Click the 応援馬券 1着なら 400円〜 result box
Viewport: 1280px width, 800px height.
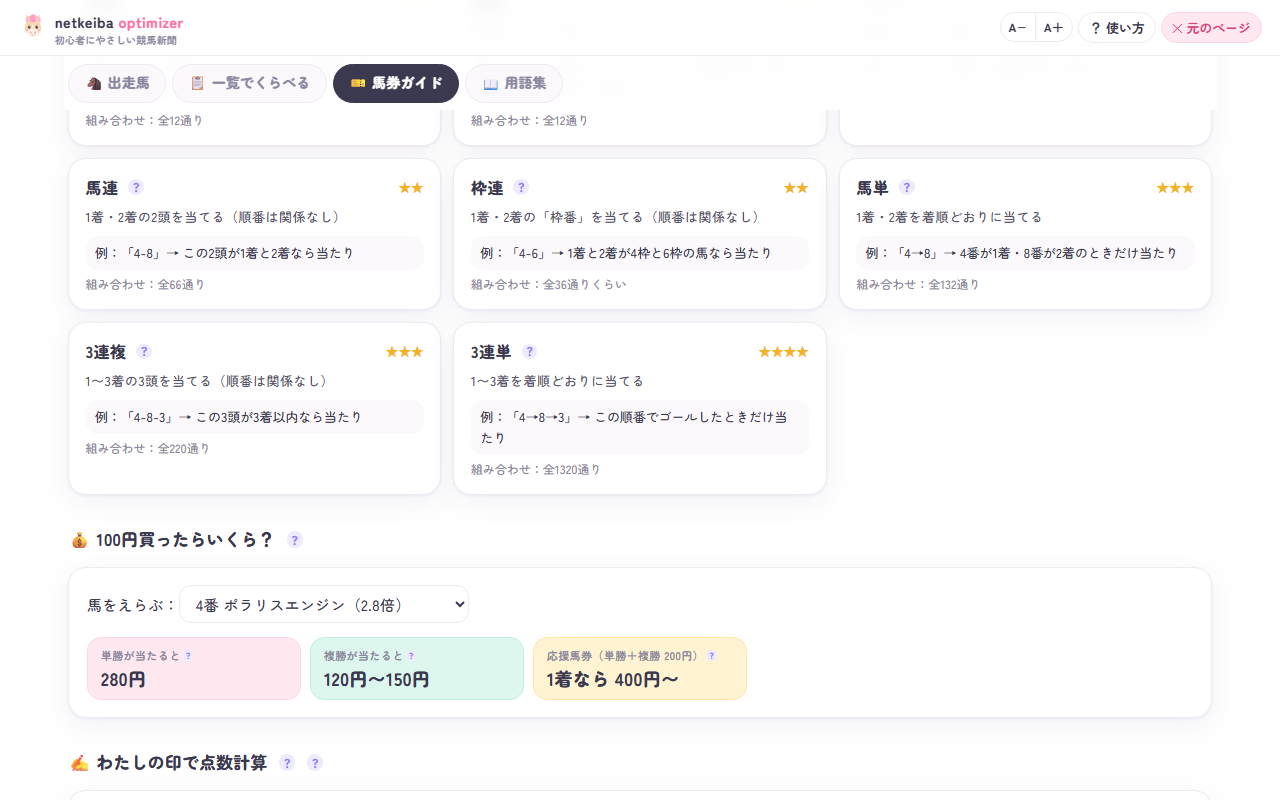click(640, 668)
